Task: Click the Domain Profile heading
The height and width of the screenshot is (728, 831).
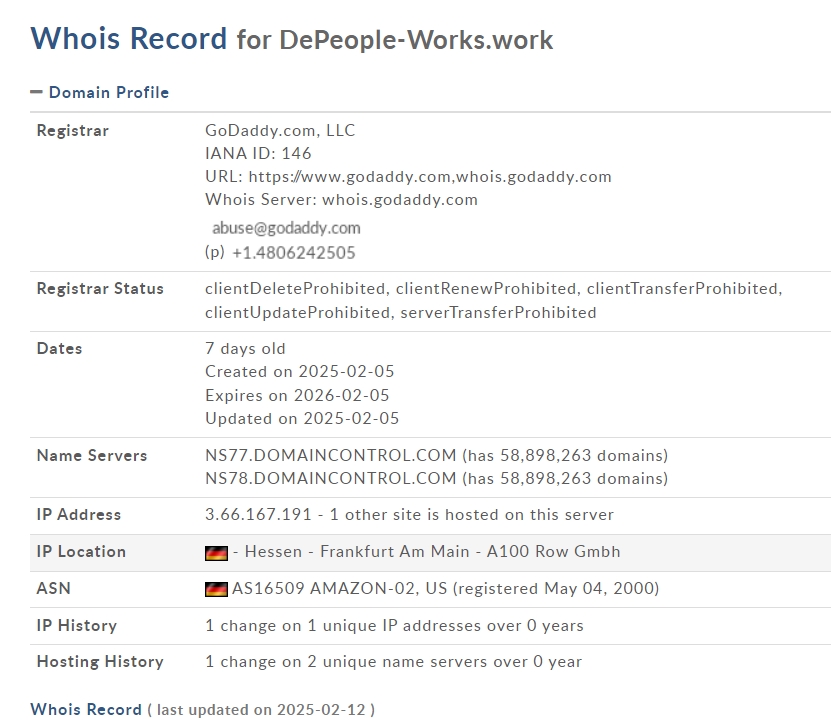Action: [x=109, y=92]
